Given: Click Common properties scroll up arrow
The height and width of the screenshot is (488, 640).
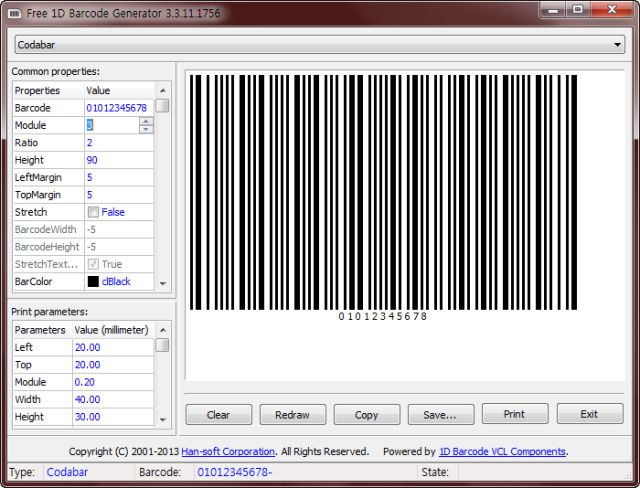Looking at the screenshot, I should pyautogui.click(x=163, y=90).
